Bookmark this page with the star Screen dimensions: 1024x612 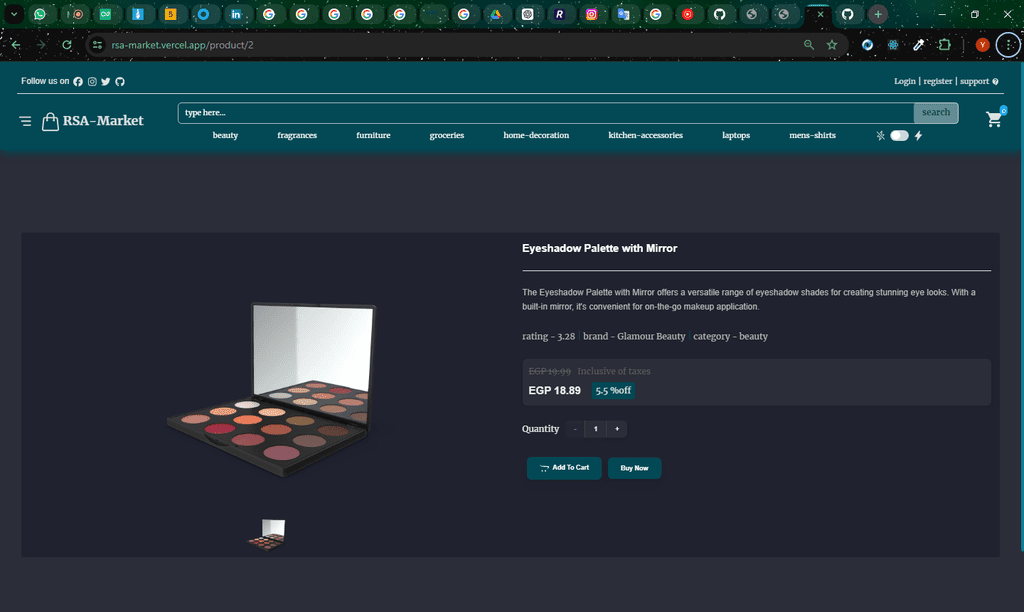click(x=832, y=45)
